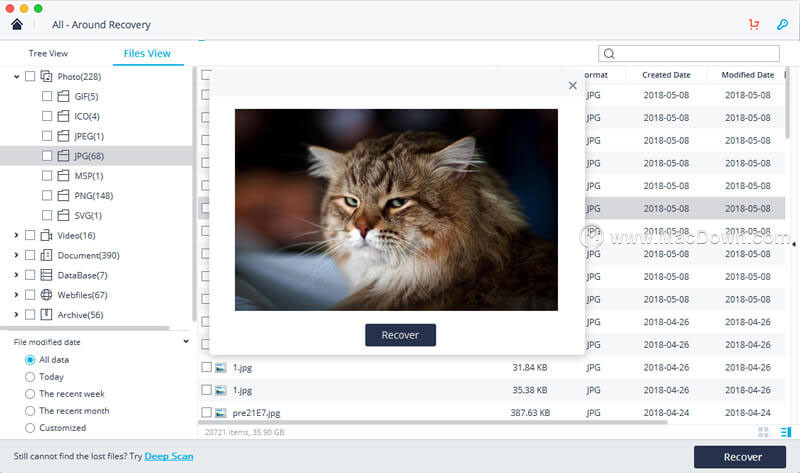Click the file list vertical scrollbar
Image resolution: width=800 pixels, height=473 pixels.
coord(787,102)
